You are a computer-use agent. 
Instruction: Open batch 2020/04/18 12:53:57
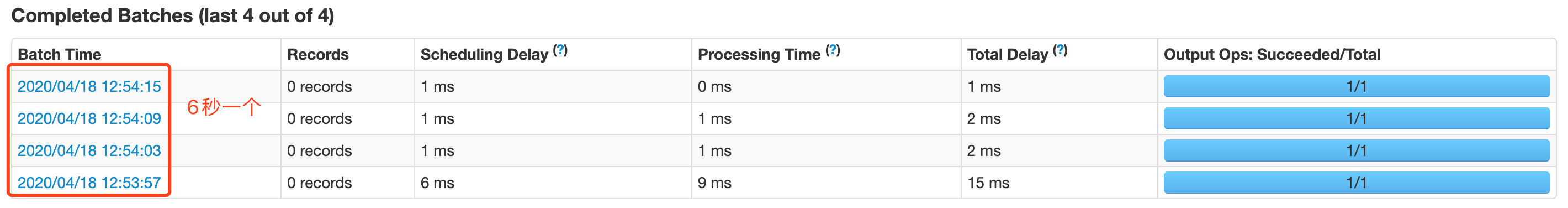click(x=89, y=183)
